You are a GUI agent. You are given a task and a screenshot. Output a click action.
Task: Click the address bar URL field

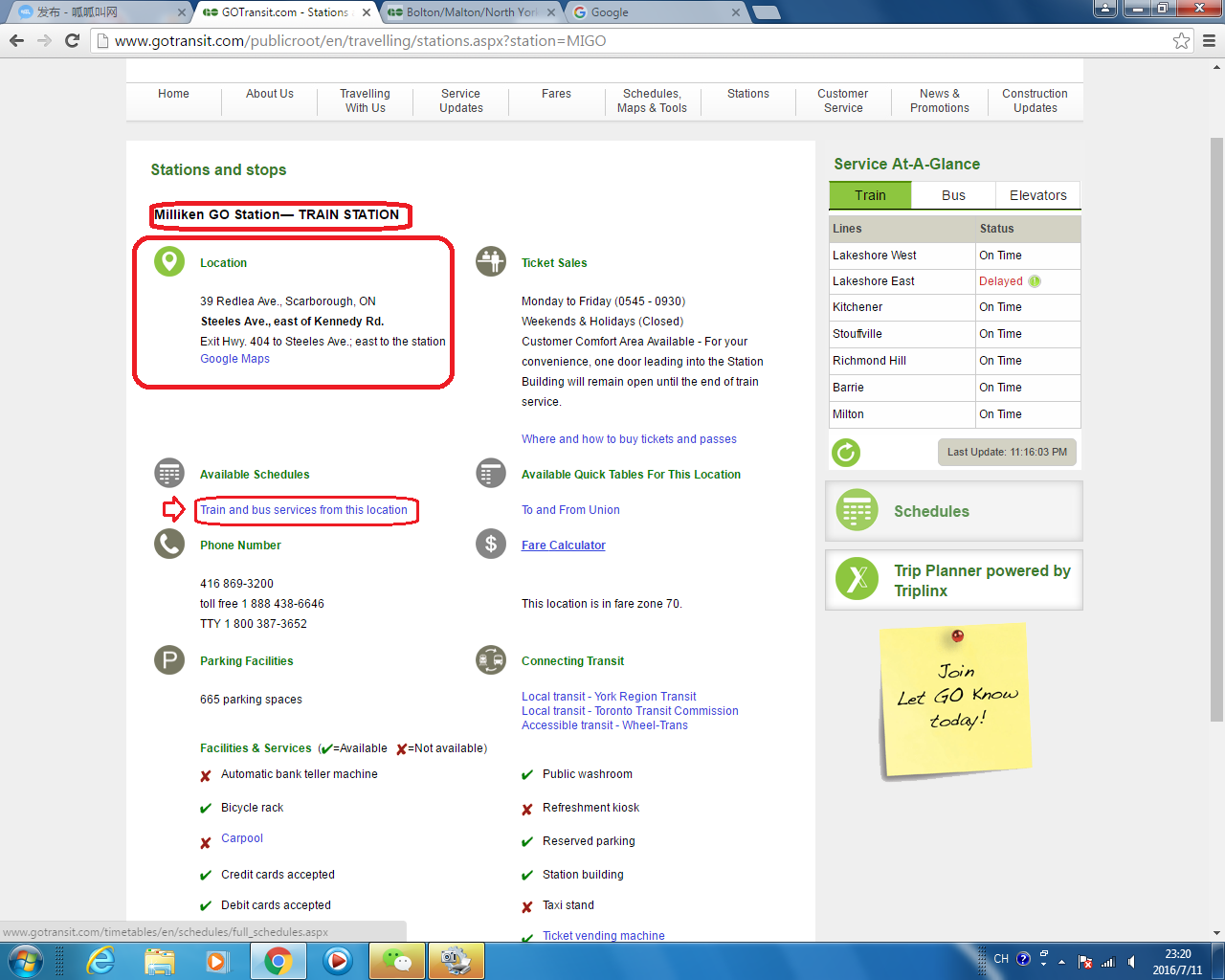pyautogui.click(x=632, y=40)
